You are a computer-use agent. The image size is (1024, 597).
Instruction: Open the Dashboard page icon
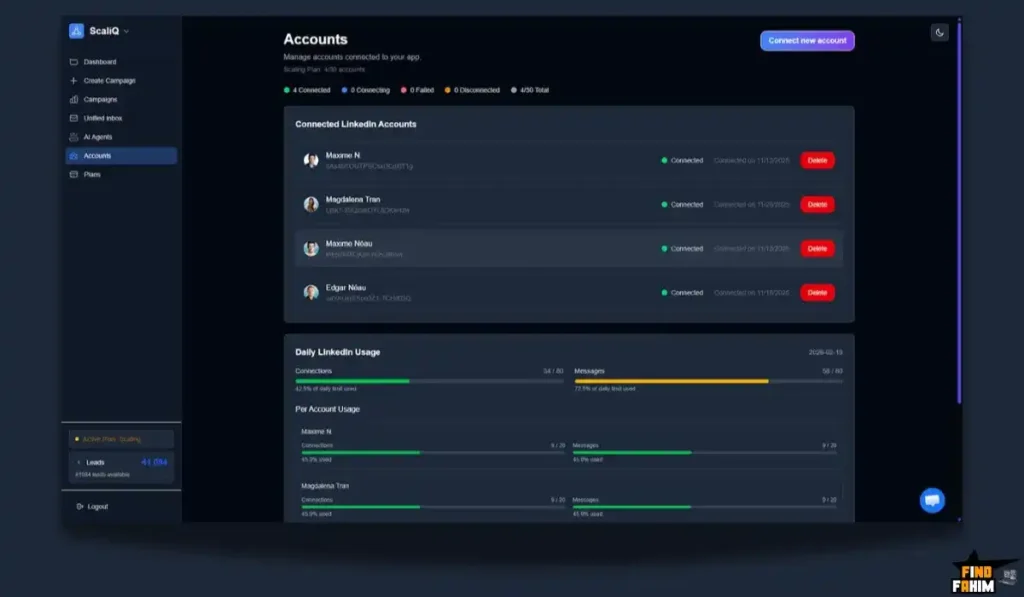[x=74, y=62]
